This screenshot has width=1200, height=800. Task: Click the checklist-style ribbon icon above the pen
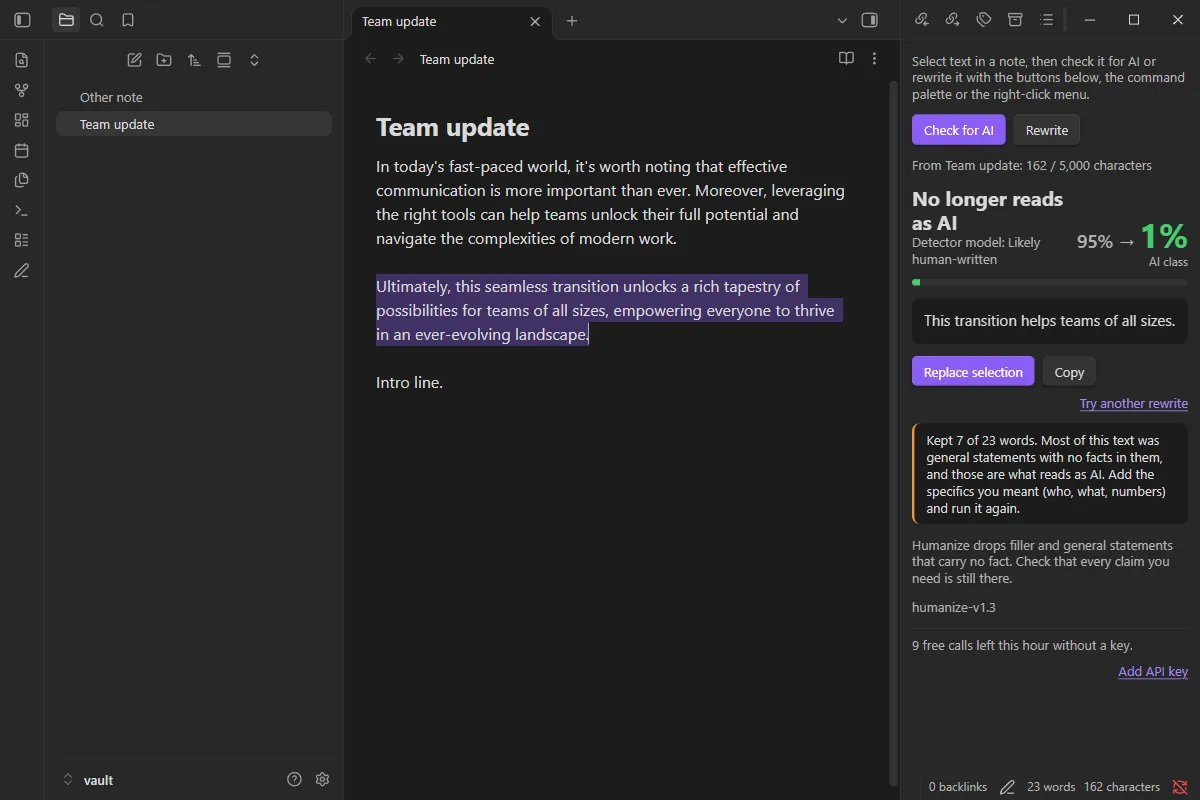[x=22, y=240]
